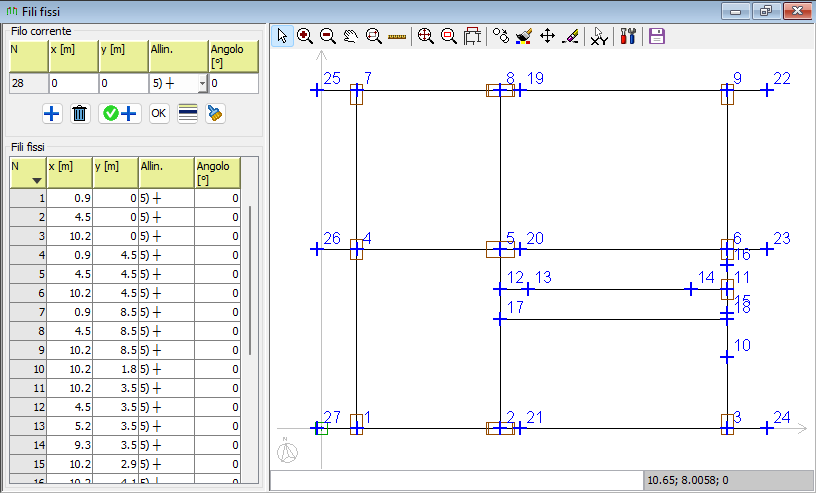Click the purple save floppy icon
Image resolution: width=816 pixels, height=493 pixels.
coord(657,36)
